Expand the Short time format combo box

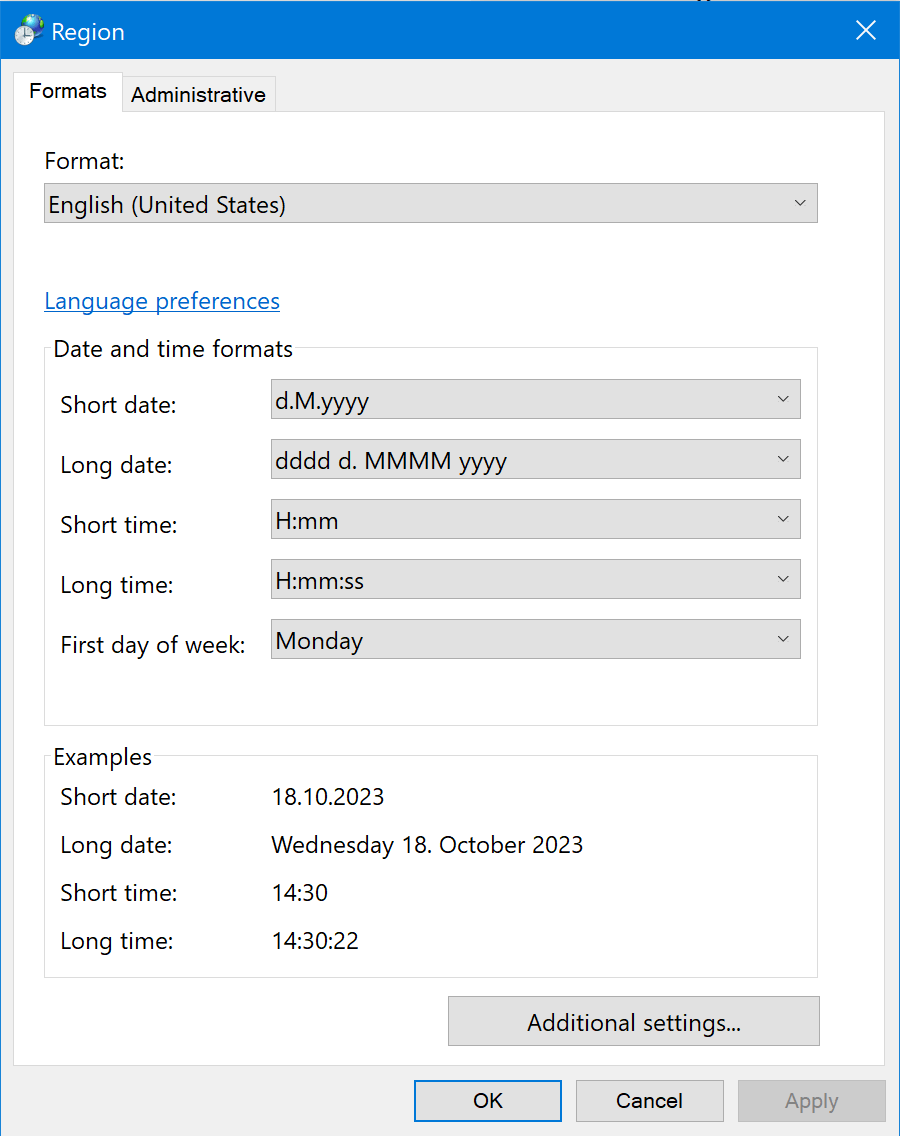click(536, 519)
